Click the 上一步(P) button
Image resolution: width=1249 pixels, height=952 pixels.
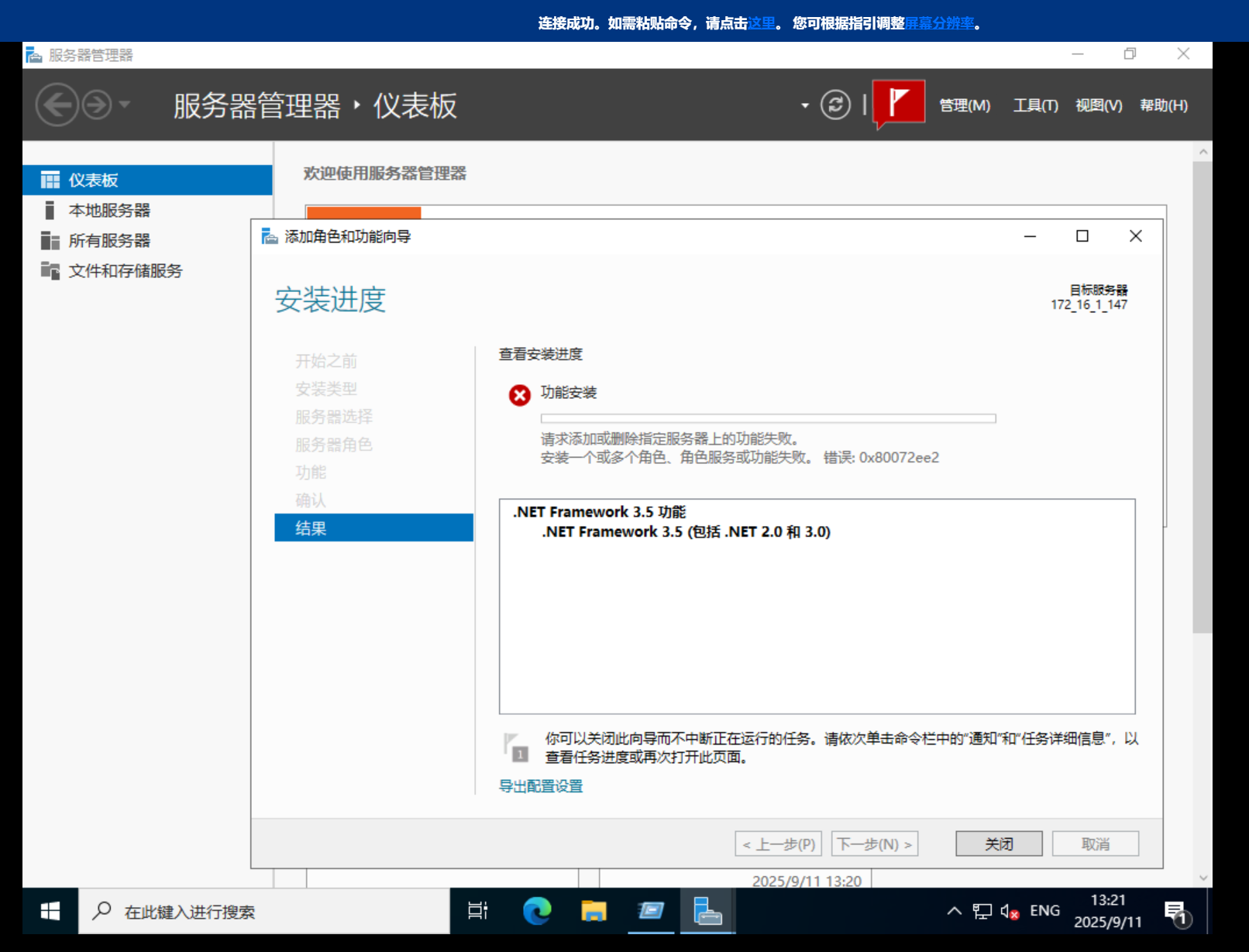pyautogui.click(x=778, y=844)
